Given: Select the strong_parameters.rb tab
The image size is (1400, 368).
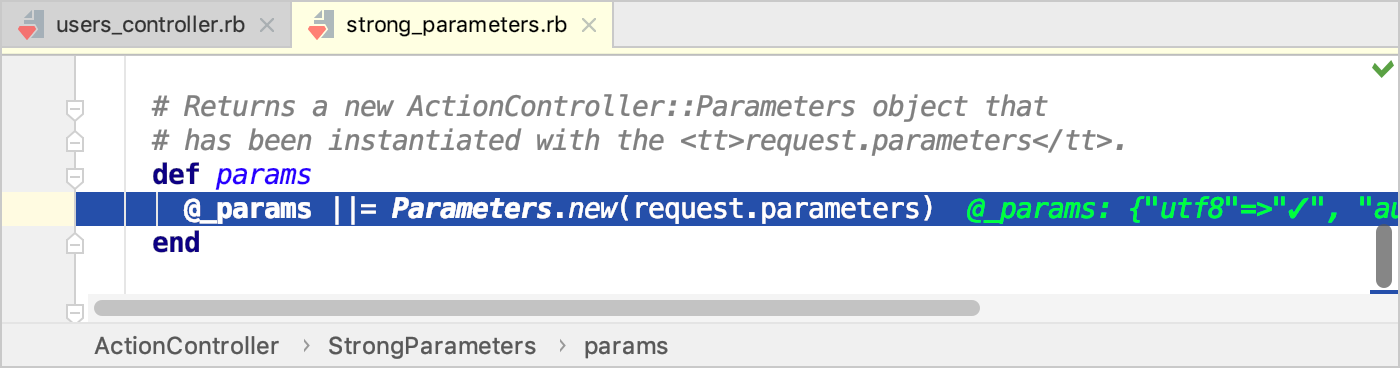Looking at the screenshot, I should click(x=452, y=26).
